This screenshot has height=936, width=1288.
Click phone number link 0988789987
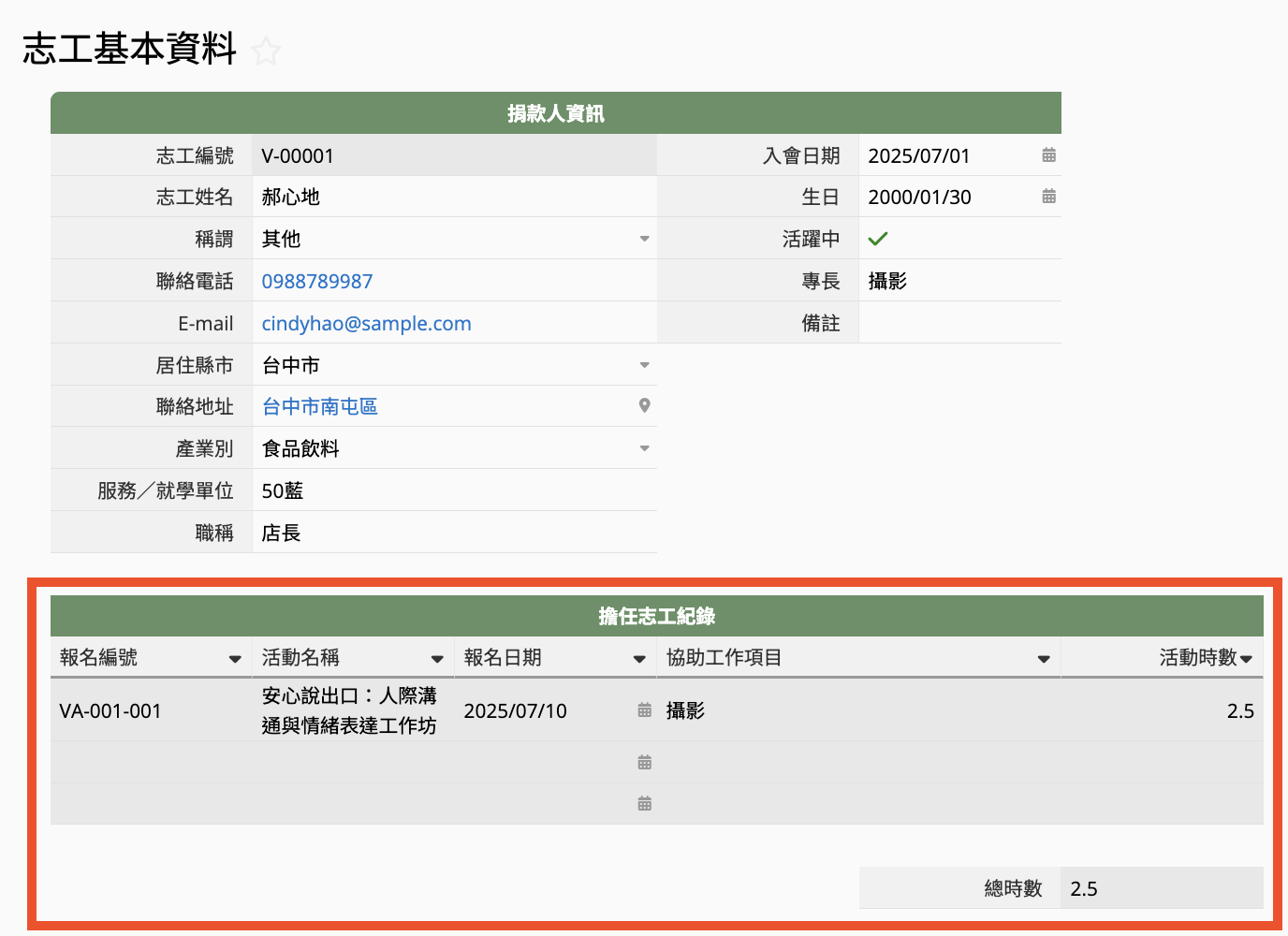(x=317, y=282)
